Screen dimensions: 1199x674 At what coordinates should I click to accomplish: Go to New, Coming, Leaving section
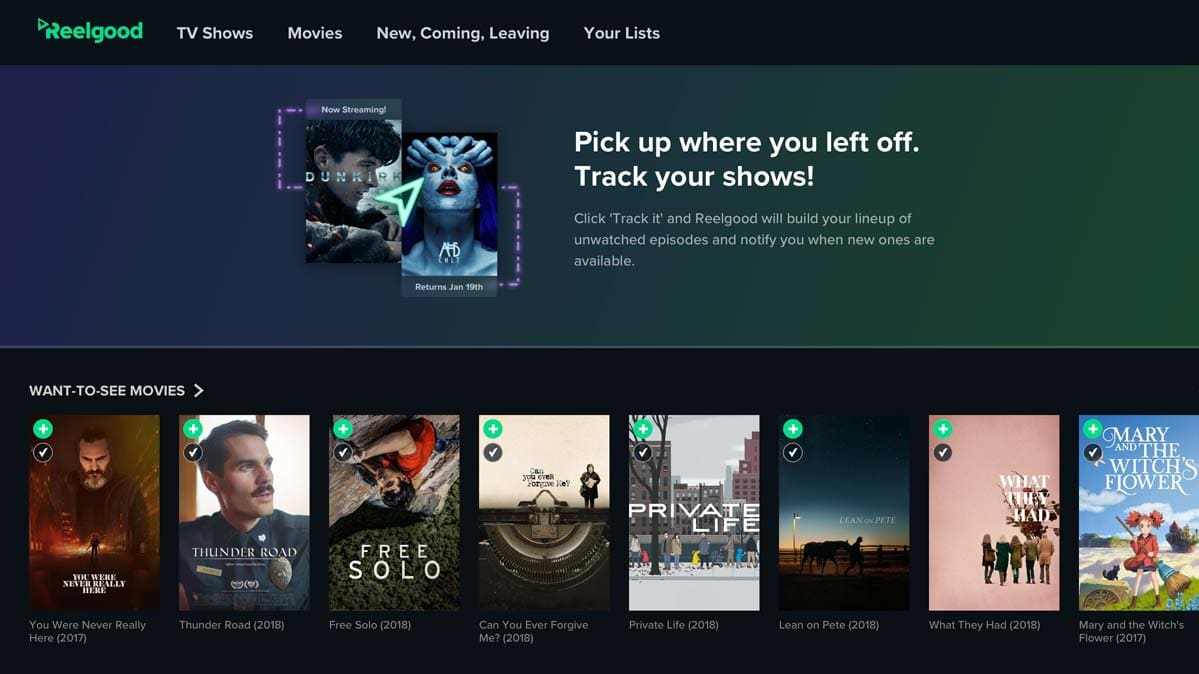(x=463, y=33)
